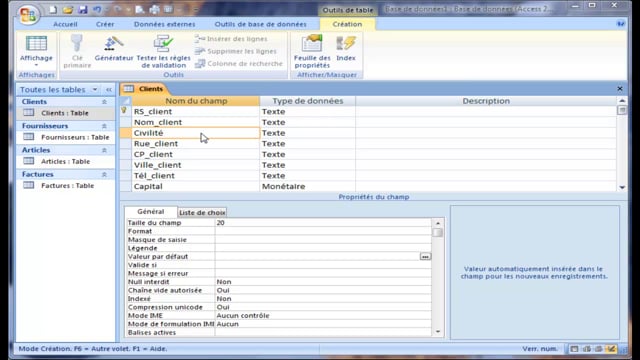Switch to datasheet view from status bar
The height and width of the screenshot is (360, 640).
tap(574, 349)
